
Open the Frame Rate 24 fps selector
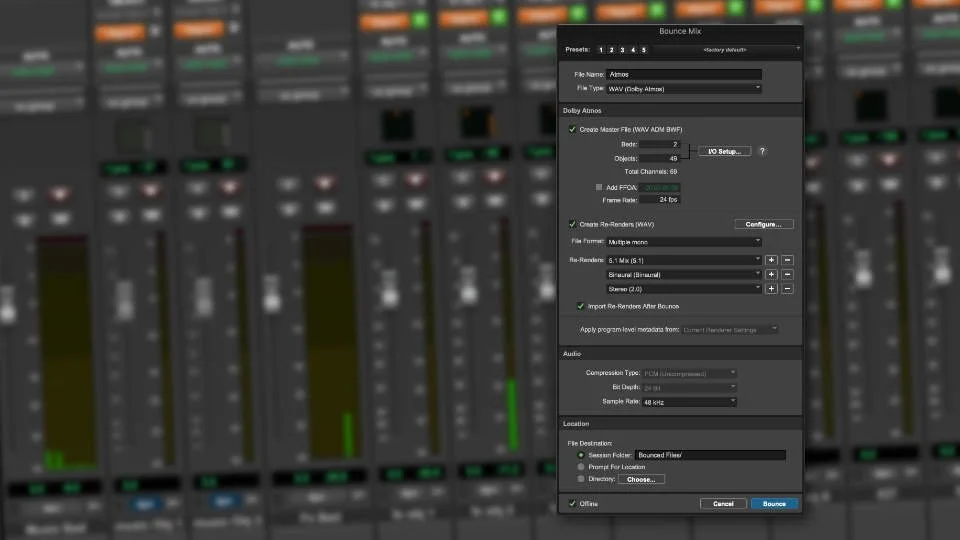point(660,200)
